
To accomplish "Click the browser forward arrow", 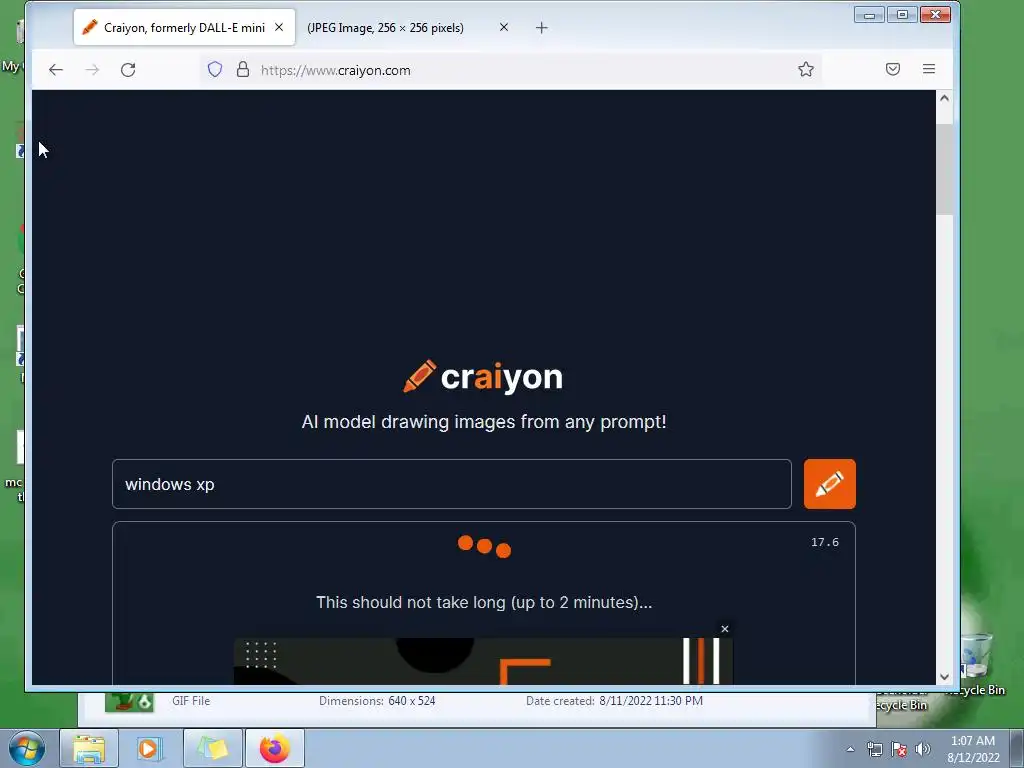I will tap(92, 70).
